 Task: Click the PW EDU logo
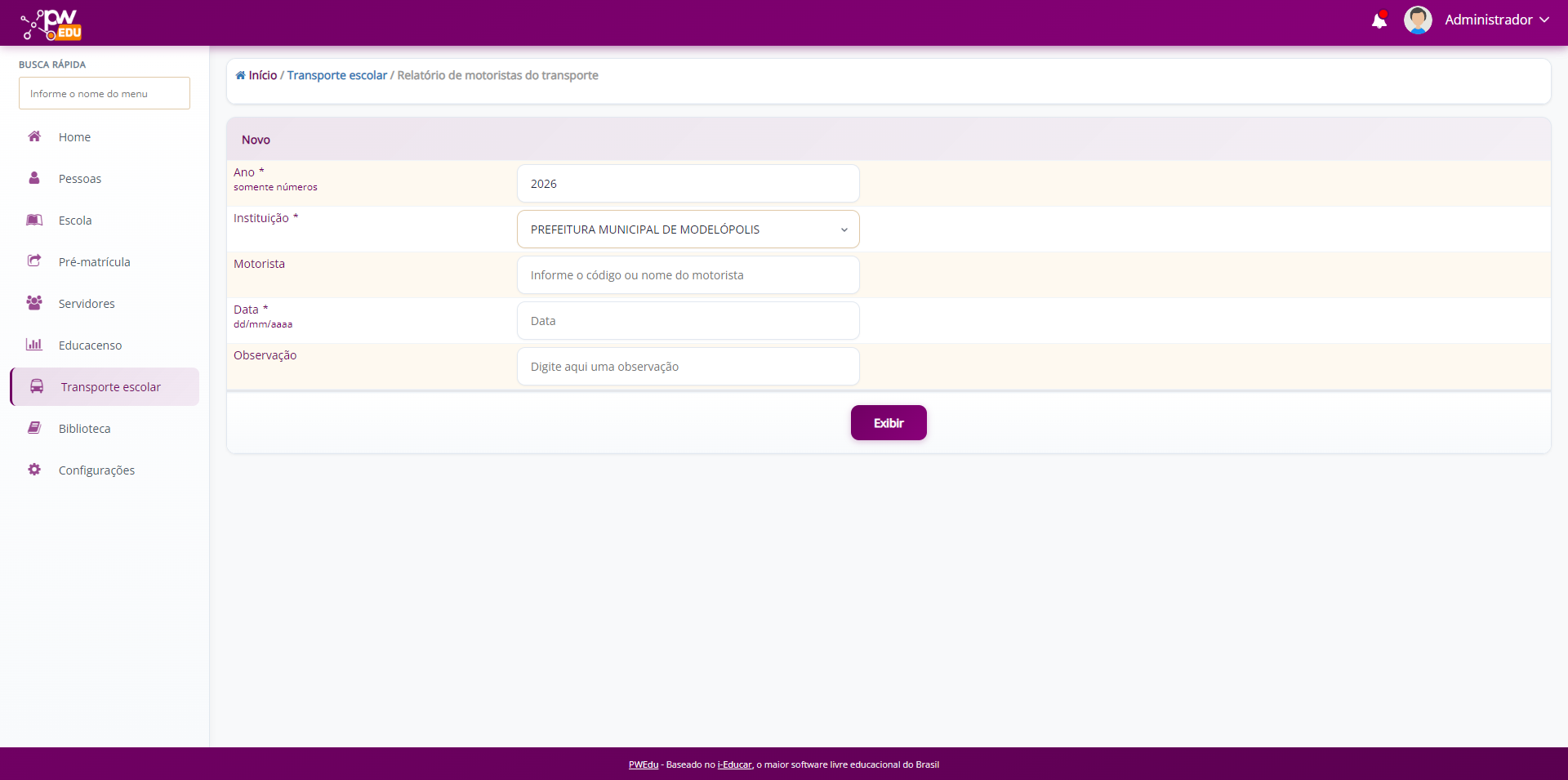point(51,25)
